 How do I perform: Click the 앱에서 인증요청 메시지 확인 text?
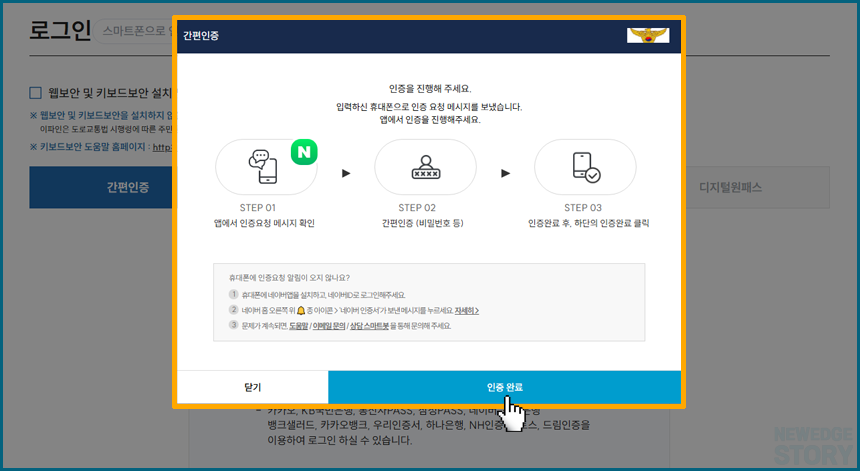264,223
